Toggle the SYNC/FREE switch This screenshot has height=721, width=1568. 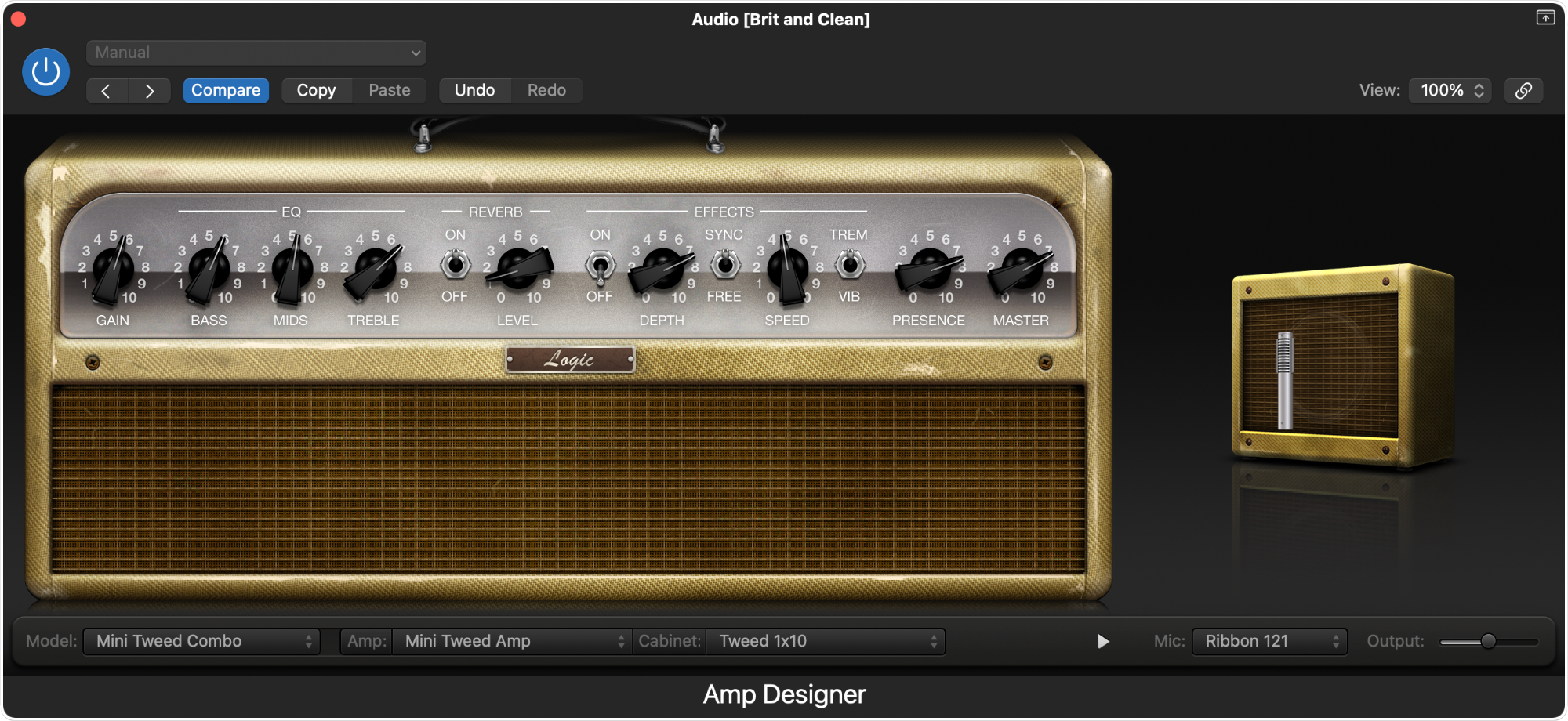point(725,264)
